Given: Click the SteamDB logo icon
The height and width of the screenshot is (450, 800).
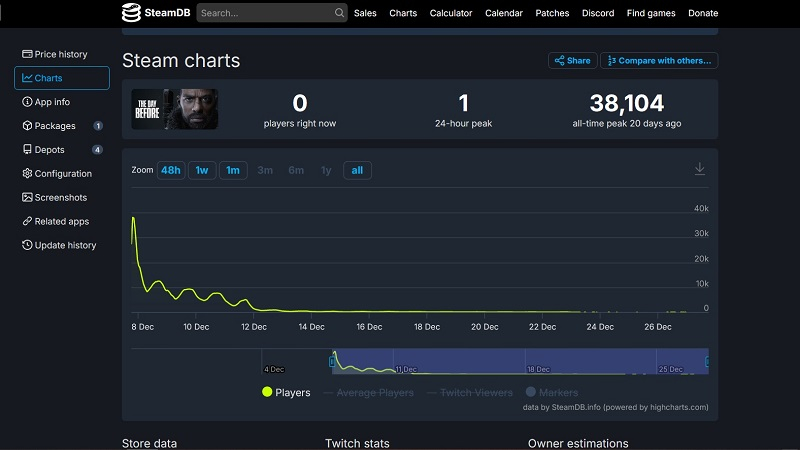Looking at the screenshot, I should 132,13.
